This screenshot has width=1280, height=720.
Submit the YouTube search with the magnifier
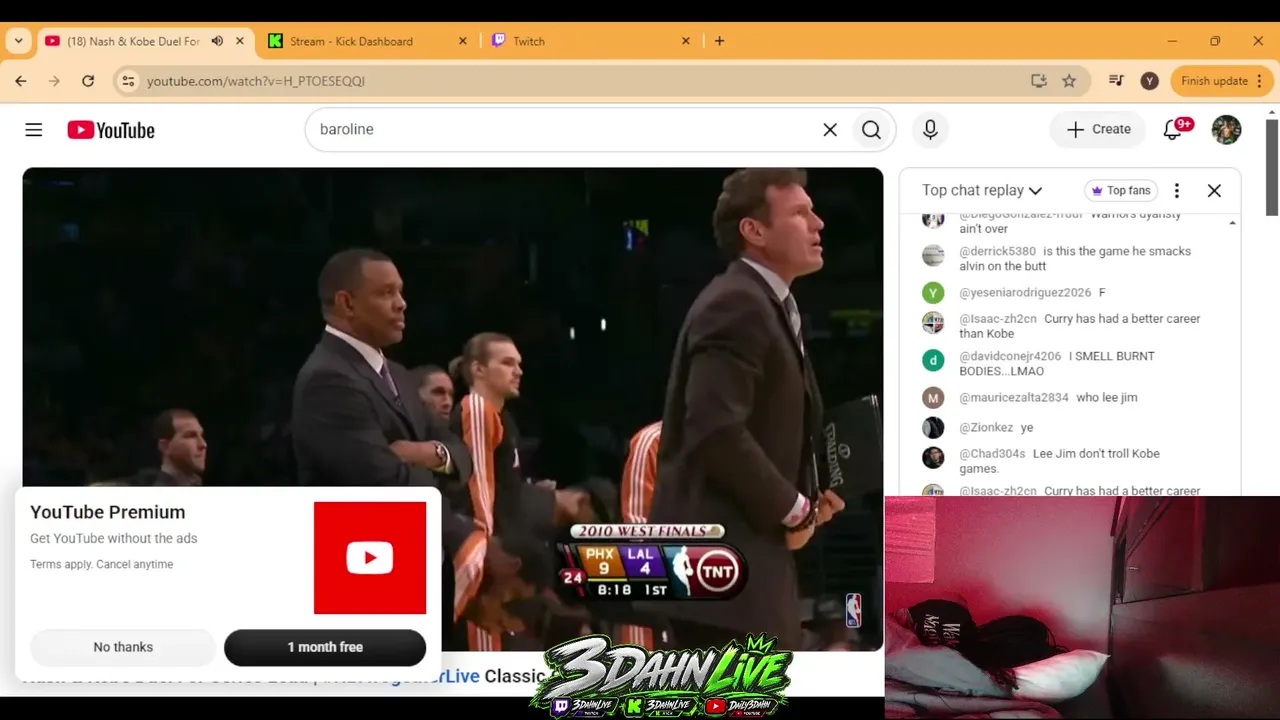pyautogui.click(x=871, y=130)
